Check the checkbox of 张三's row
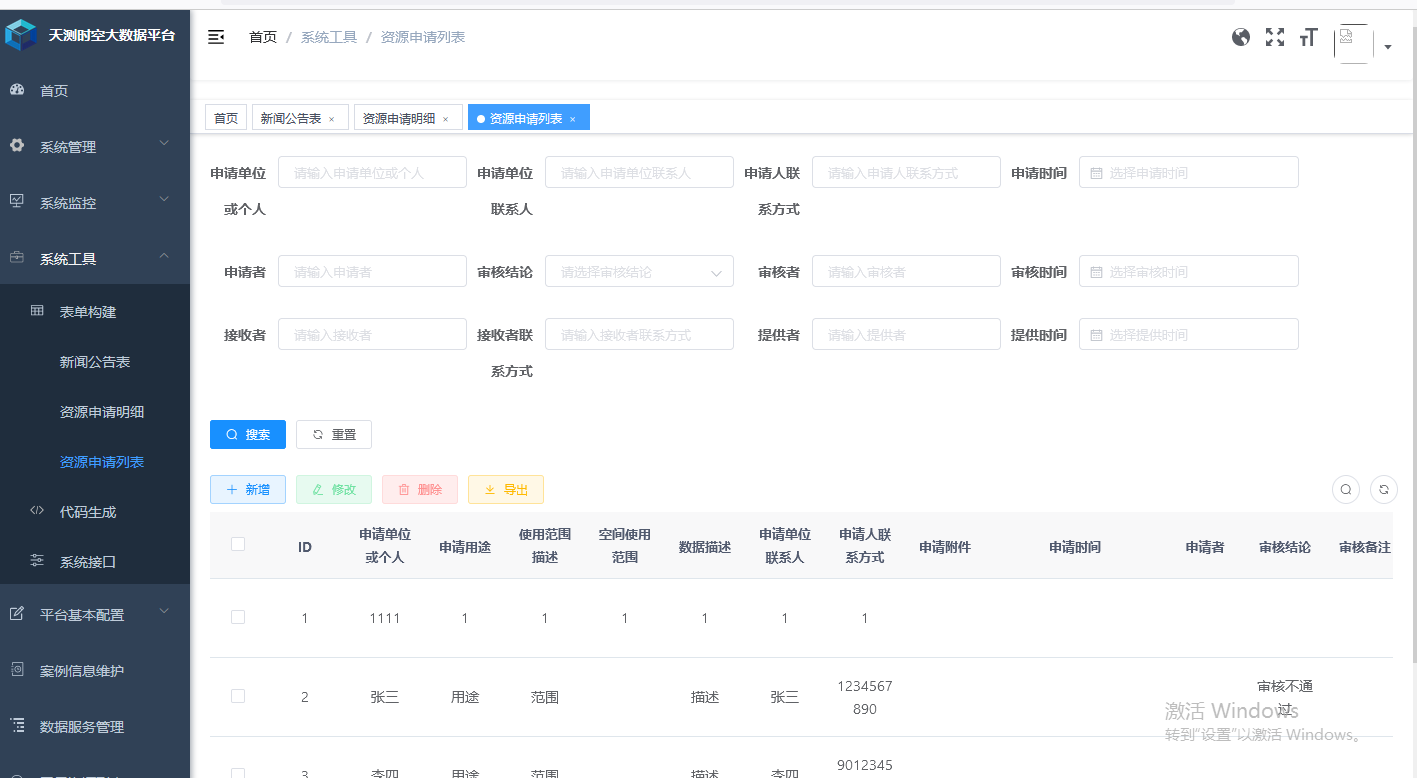 [238, 695]
